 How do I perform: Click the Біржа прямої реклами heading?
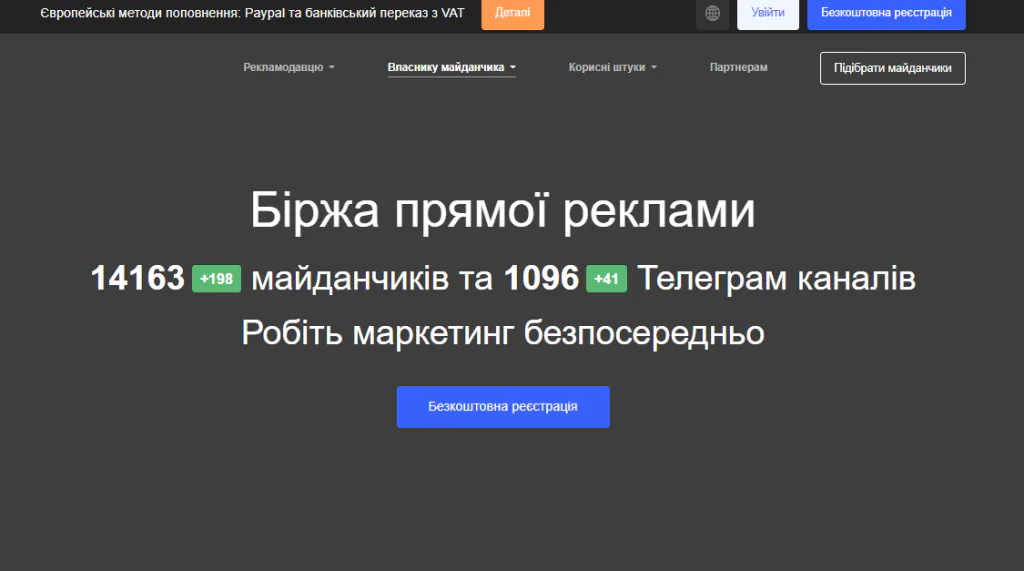coord(503,210)
